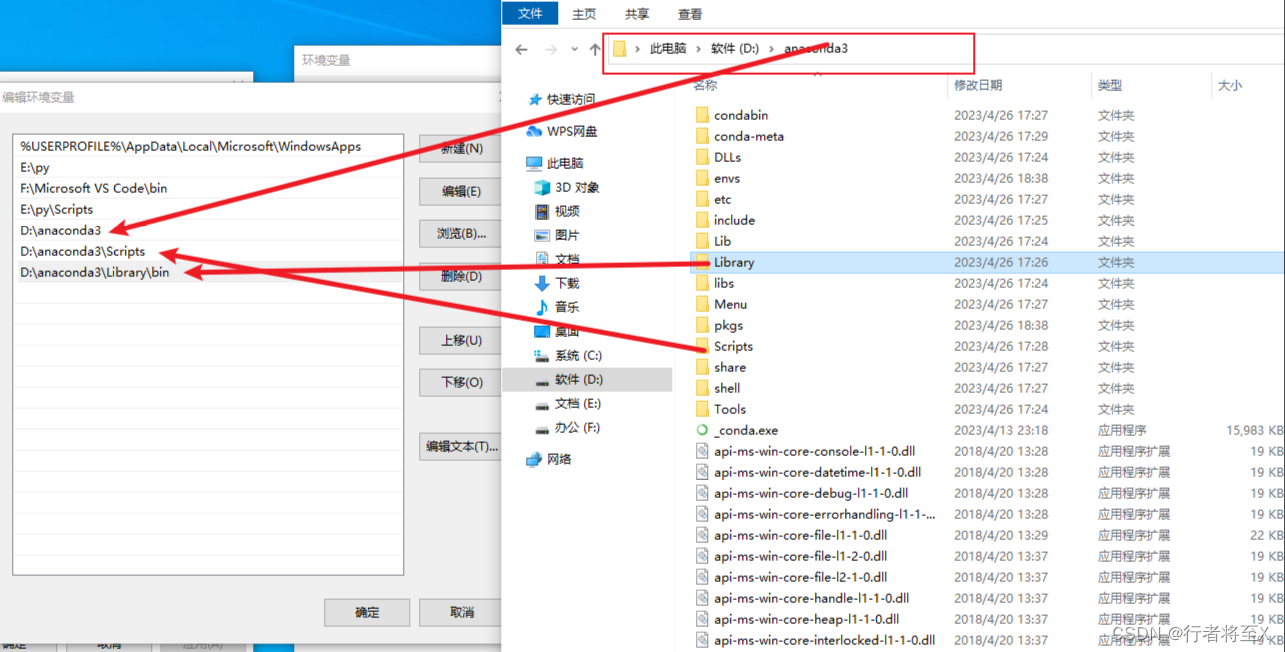Select 桌面 icon in sidebar
The width and height of the screenshot is (1285, 652).
coord(542,331)
